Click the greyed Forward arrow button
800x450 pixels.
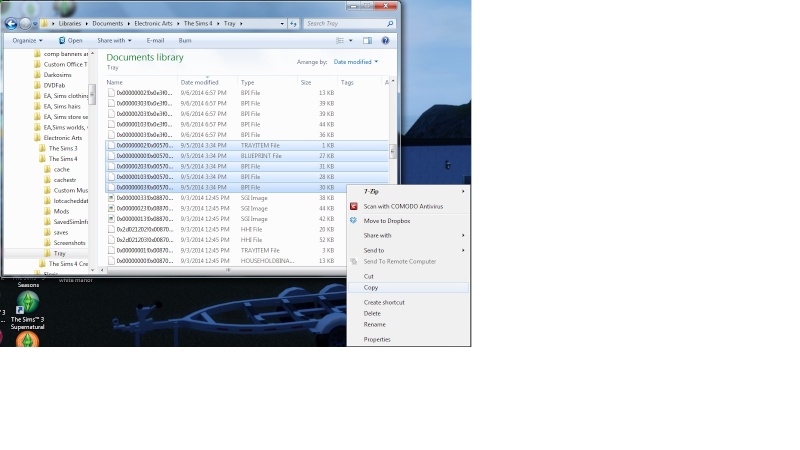click(x=24, y=23)
